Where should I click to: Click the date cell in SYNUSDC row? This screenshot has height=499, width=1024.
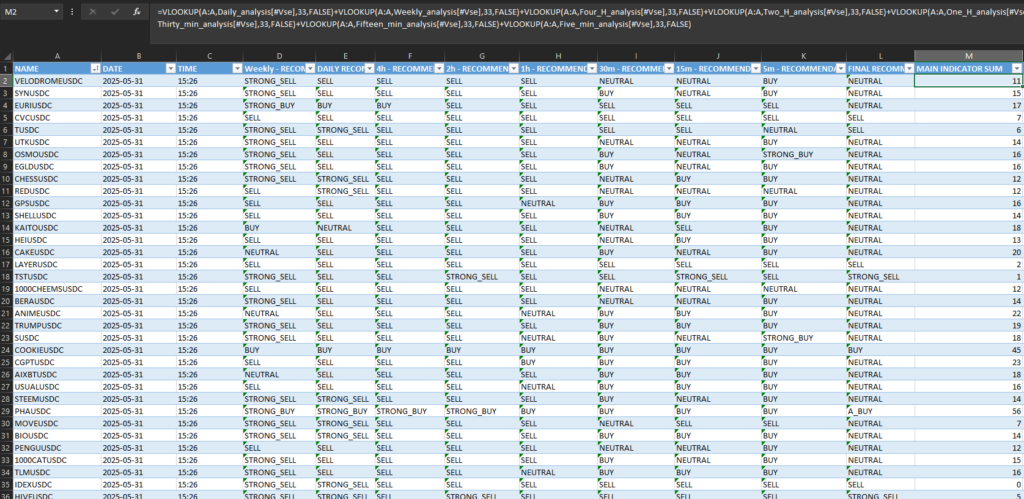(138, 93)
